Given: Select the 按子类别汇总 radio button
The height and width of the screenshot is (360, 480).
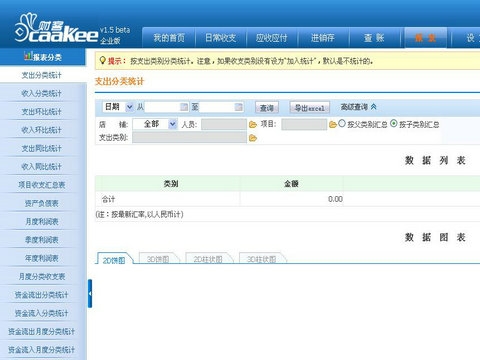Looking at the screenshot, I should click(x=394, y=123).
